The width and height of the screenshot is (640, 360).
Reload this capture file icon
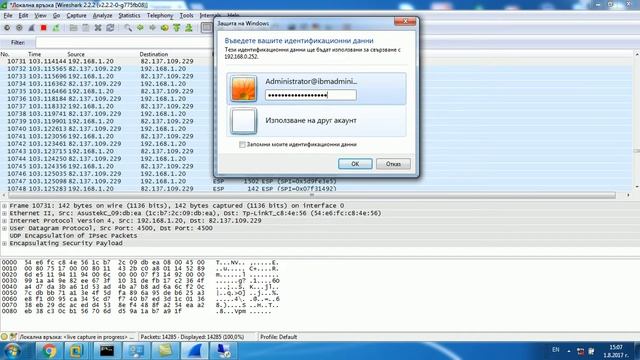click(x=110, y=28)
